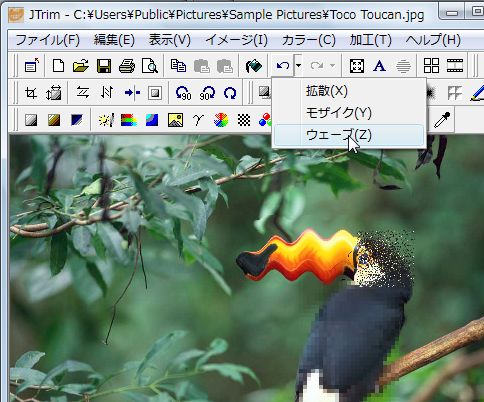Select the eyedropper color picker icon
Screen dimensions: 484x402
(x=442, y=120)
